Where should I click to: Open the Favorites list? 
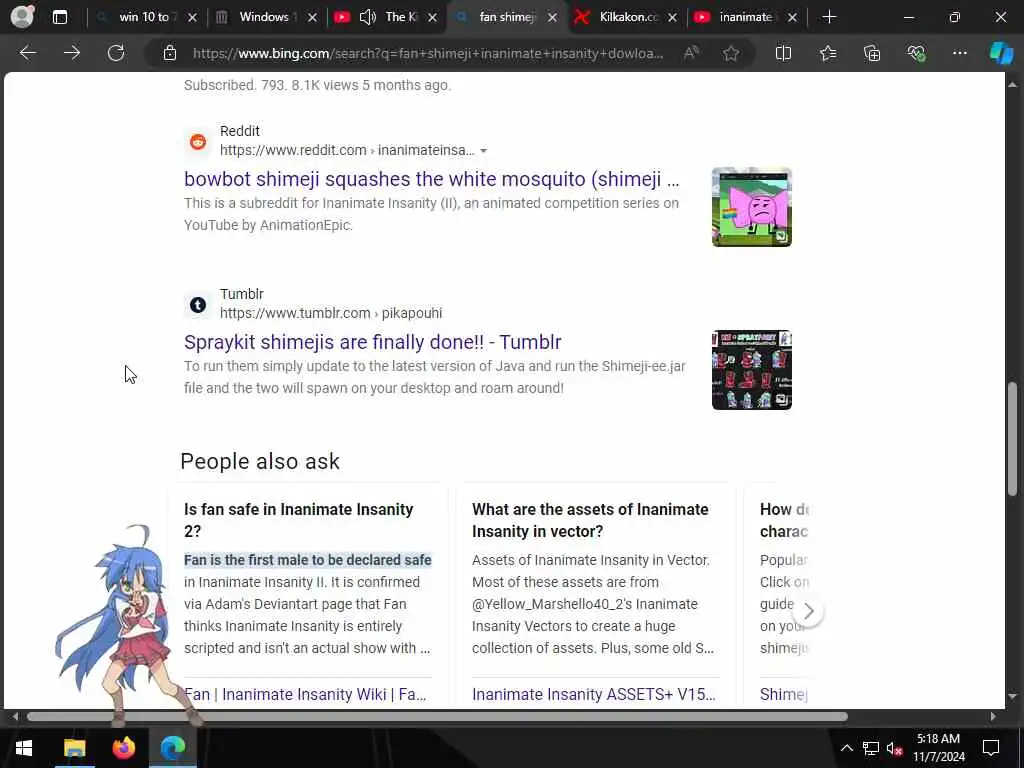[828, 53]
